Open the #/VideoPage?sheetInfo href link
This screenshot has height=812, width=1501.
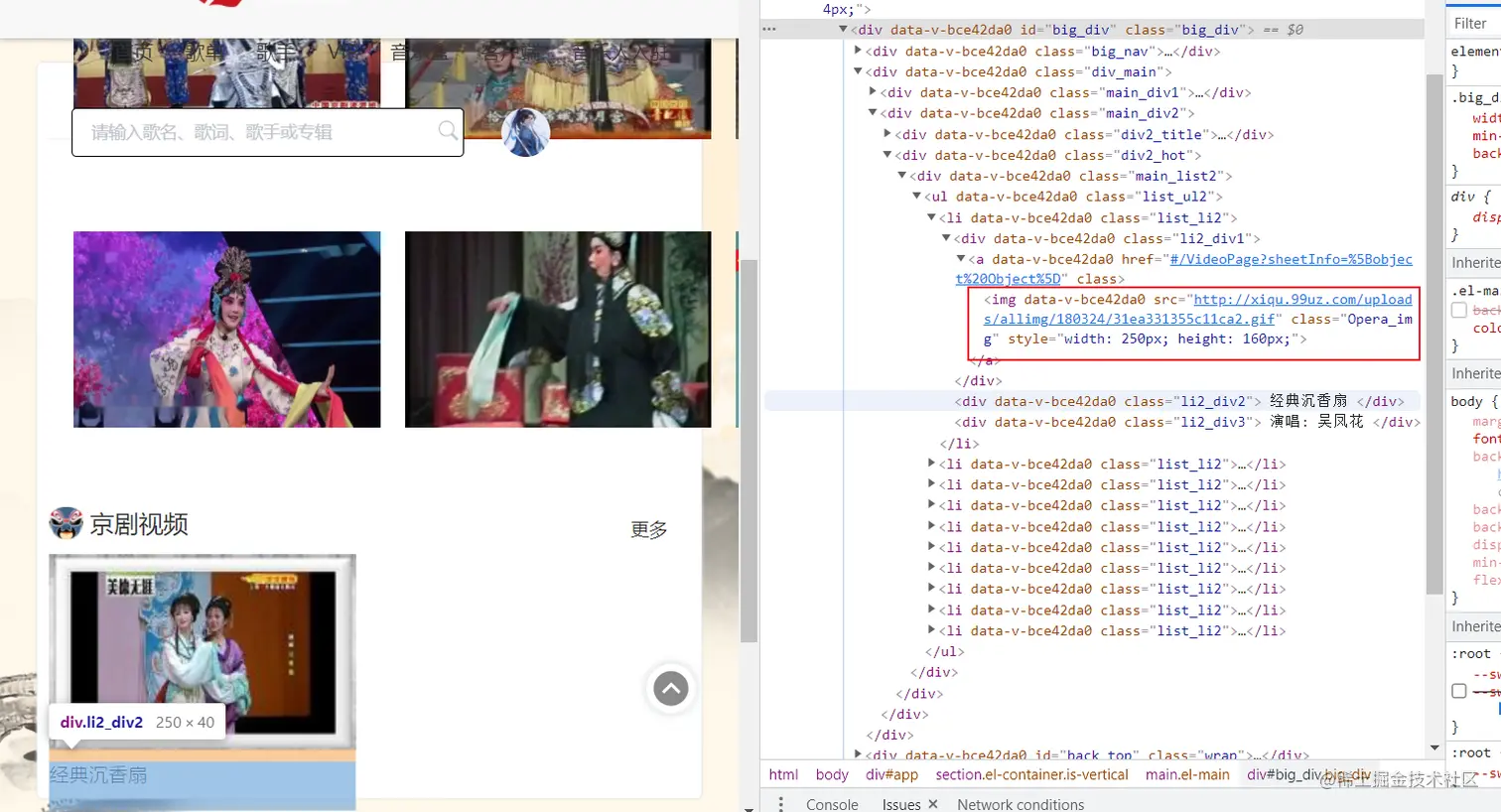click(x=1291, y=259)
